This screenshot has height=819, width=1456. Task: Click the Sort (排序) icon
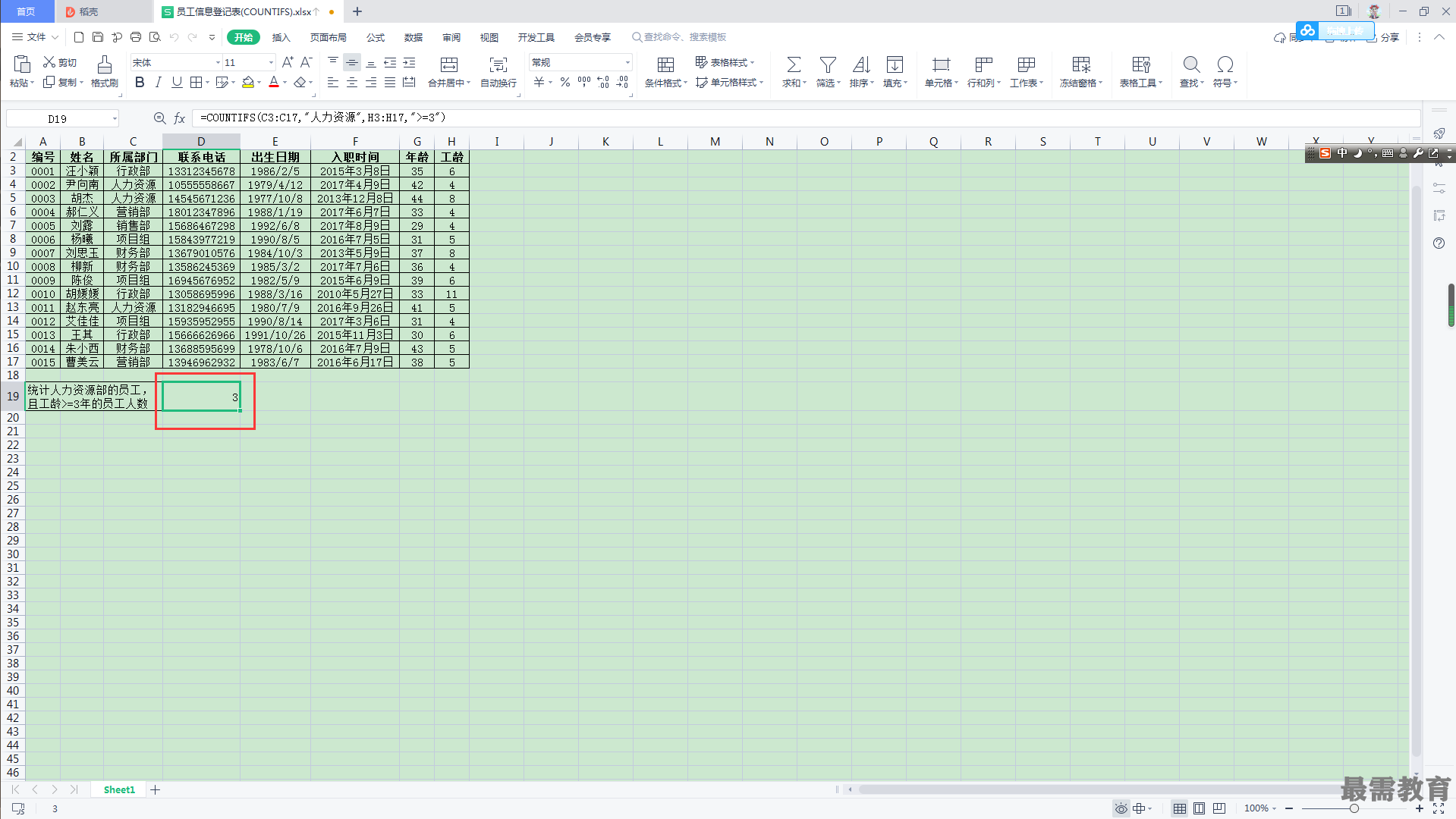[x=861, y=64]
